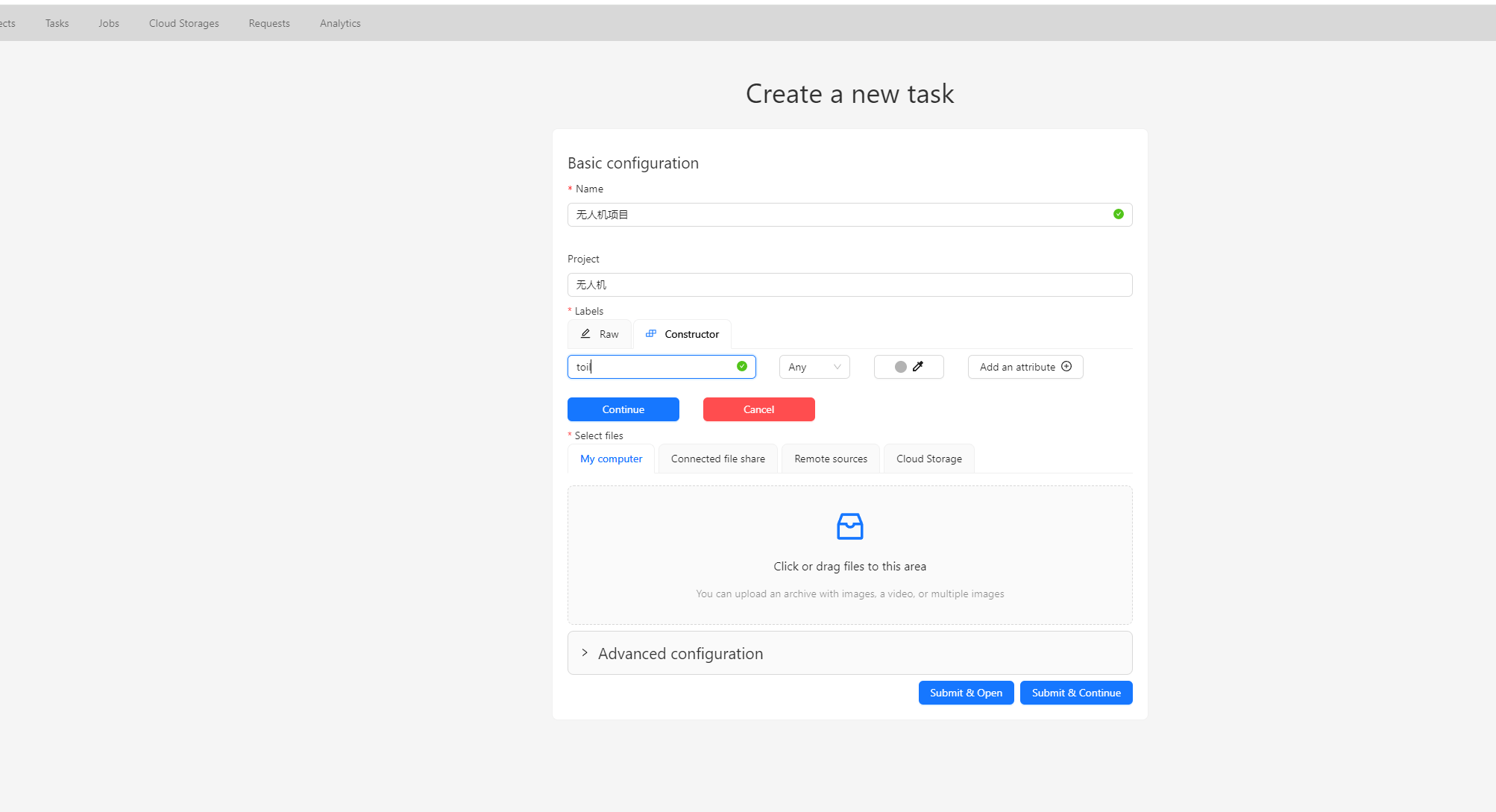Click the inbox upload icon
This screenshot has height=812, width=1496.
(849, 526)
